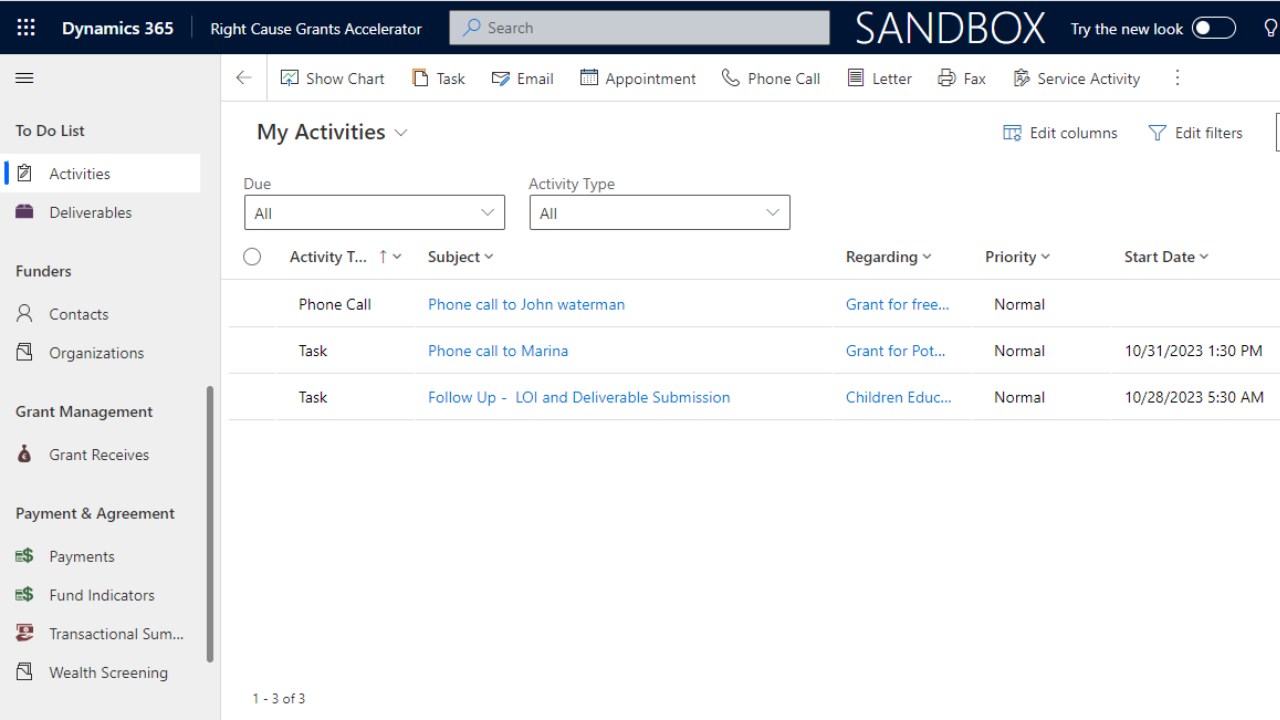Screen dimensions: 1280x720
Task: Click the Edit columns button
Action: click(1060, 133)
